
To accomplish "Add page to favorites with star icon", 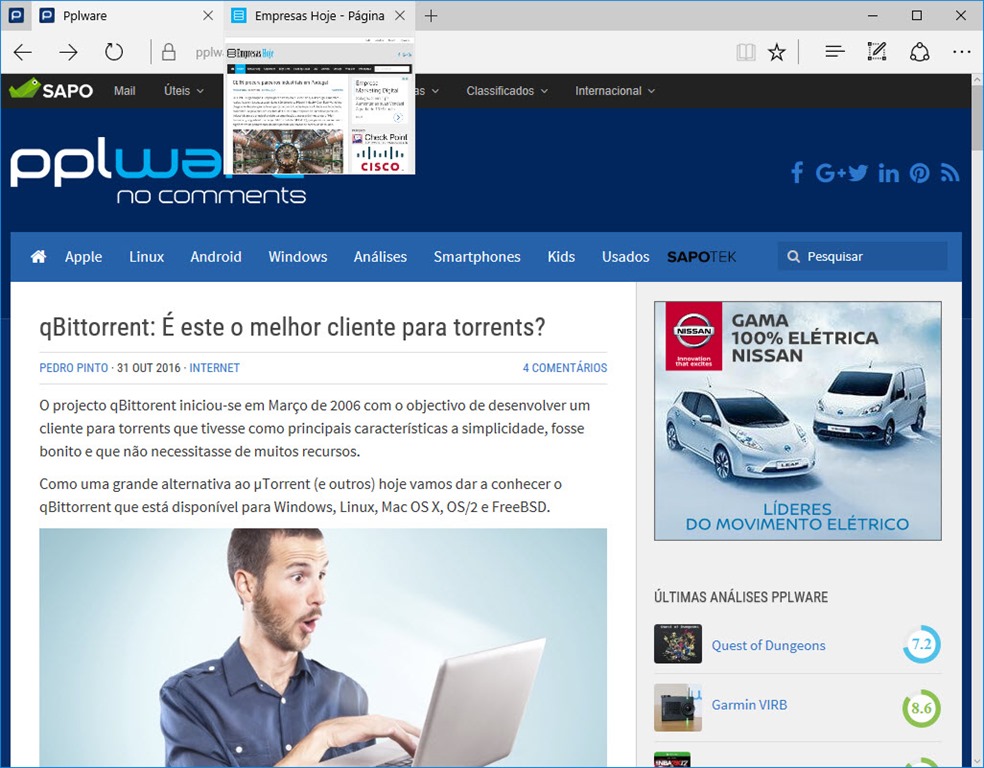I will (777, 52).
